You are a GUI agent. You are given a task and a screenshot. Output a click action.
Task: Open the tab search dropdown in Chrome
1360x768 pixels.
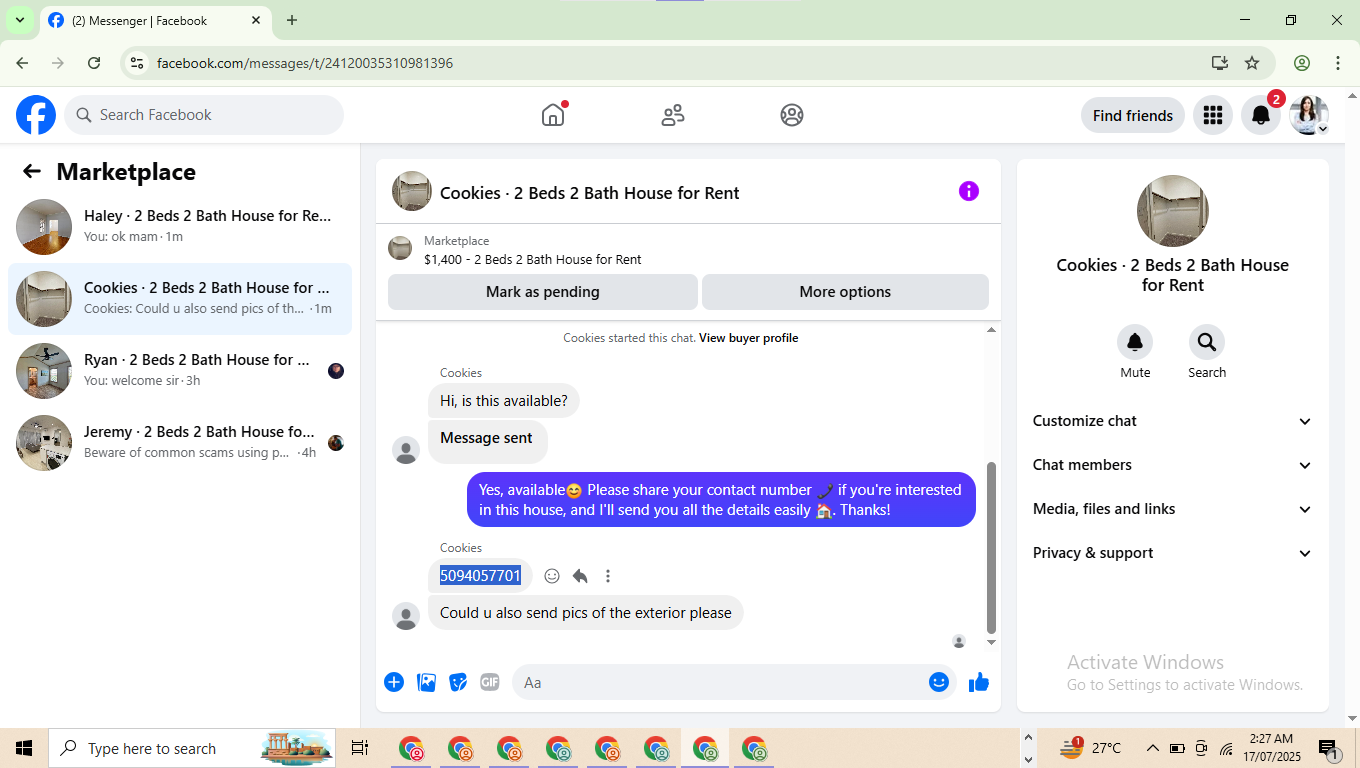19,20
